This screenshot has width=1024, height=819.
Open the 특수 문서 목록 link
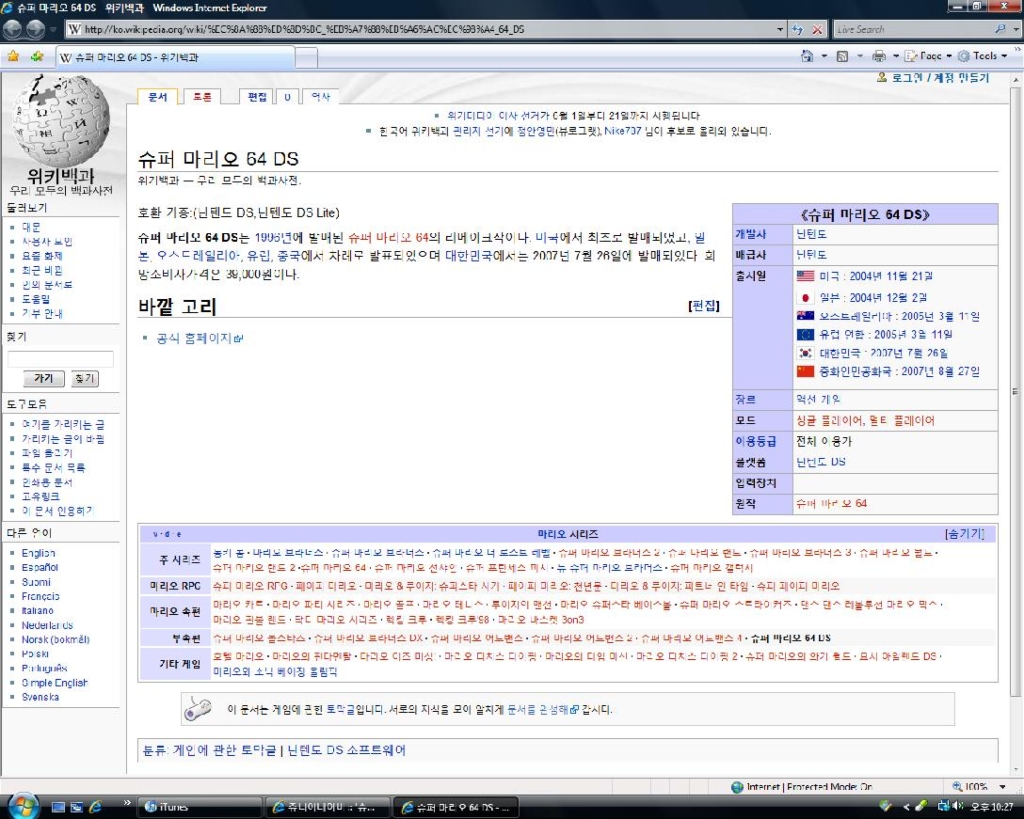(x=53, y=468)
